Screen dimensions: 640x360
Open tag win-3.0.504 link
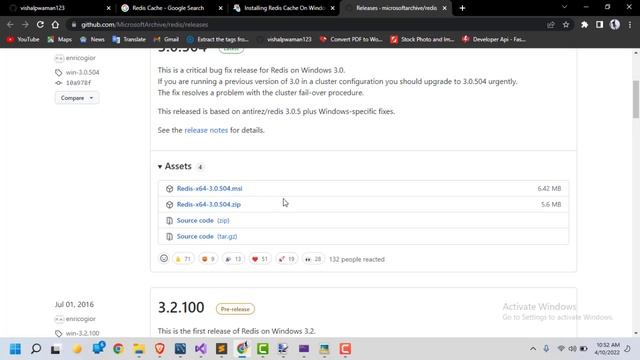(x=82, y=72)
